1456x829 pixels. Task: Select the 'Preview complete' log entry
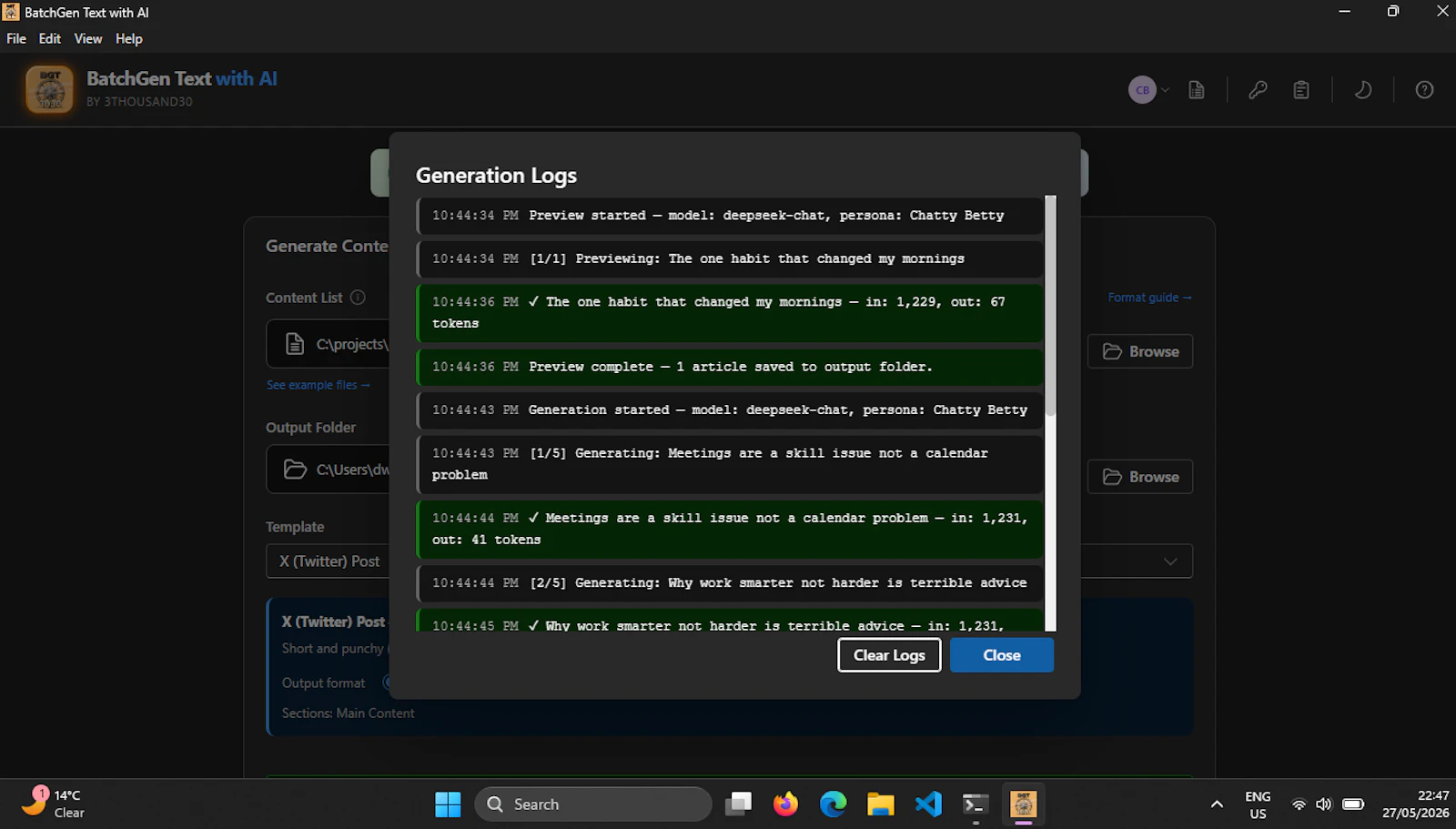point(730,367)
